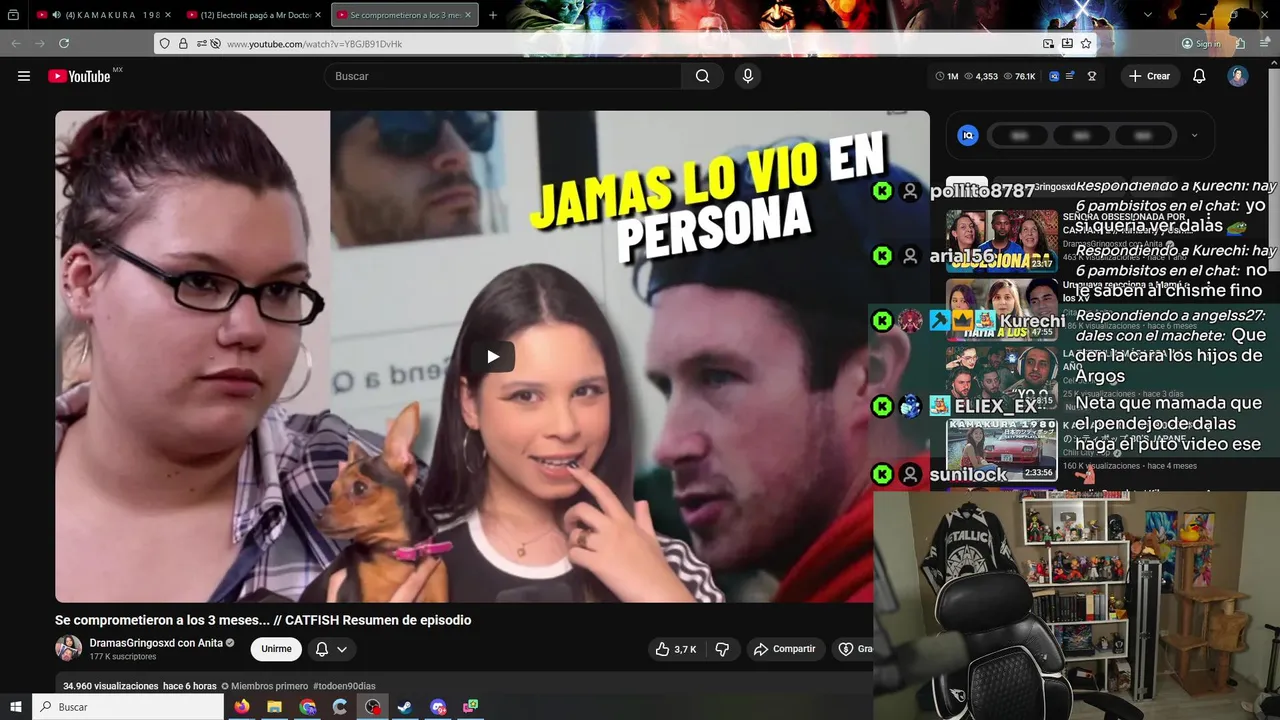The height and width of the screenshot is (720, 1280).
Task: Click the Windows taskbar Buscar search box
Action: tap(128, 707)
